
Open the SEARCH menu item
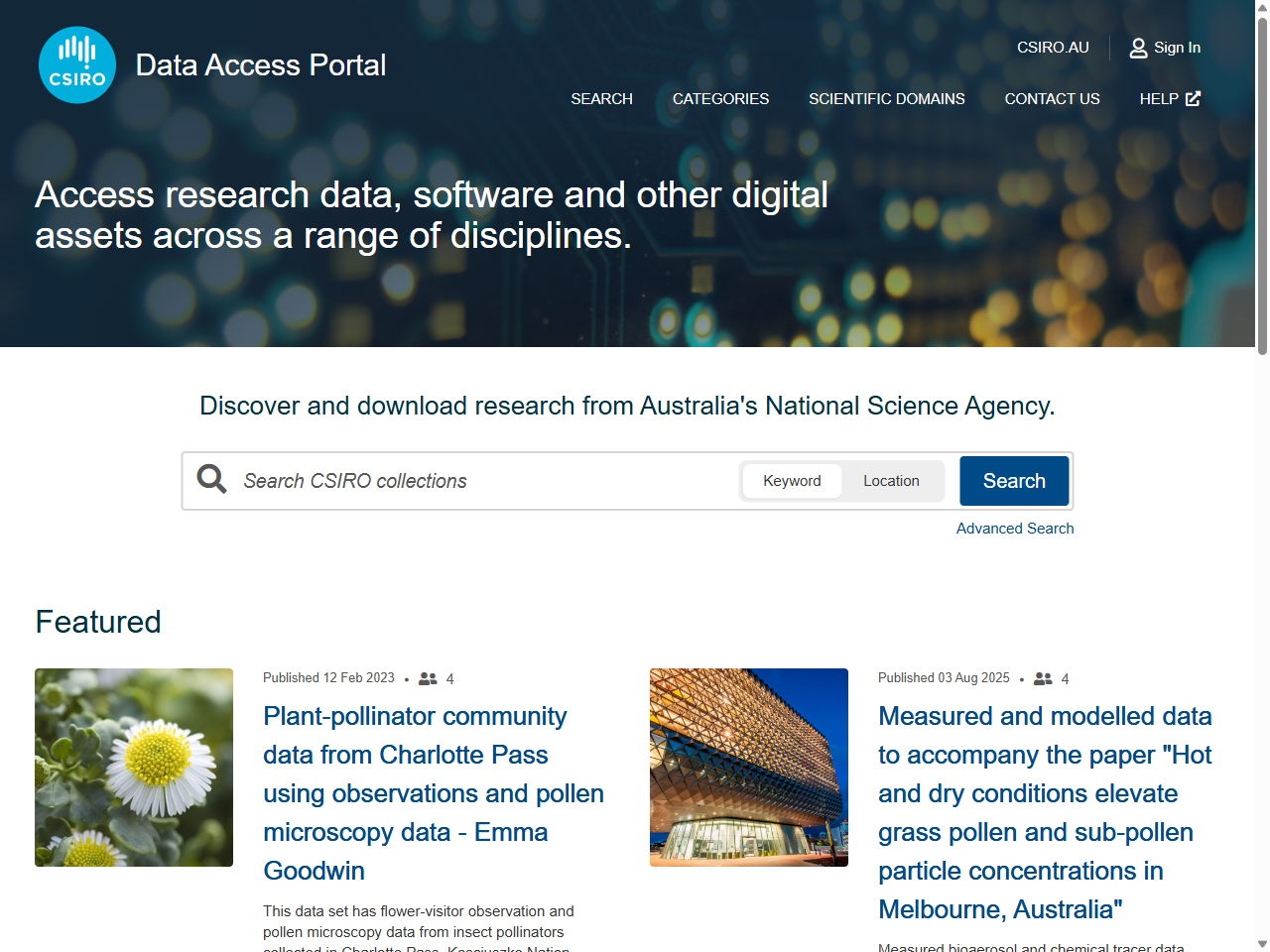601,98
